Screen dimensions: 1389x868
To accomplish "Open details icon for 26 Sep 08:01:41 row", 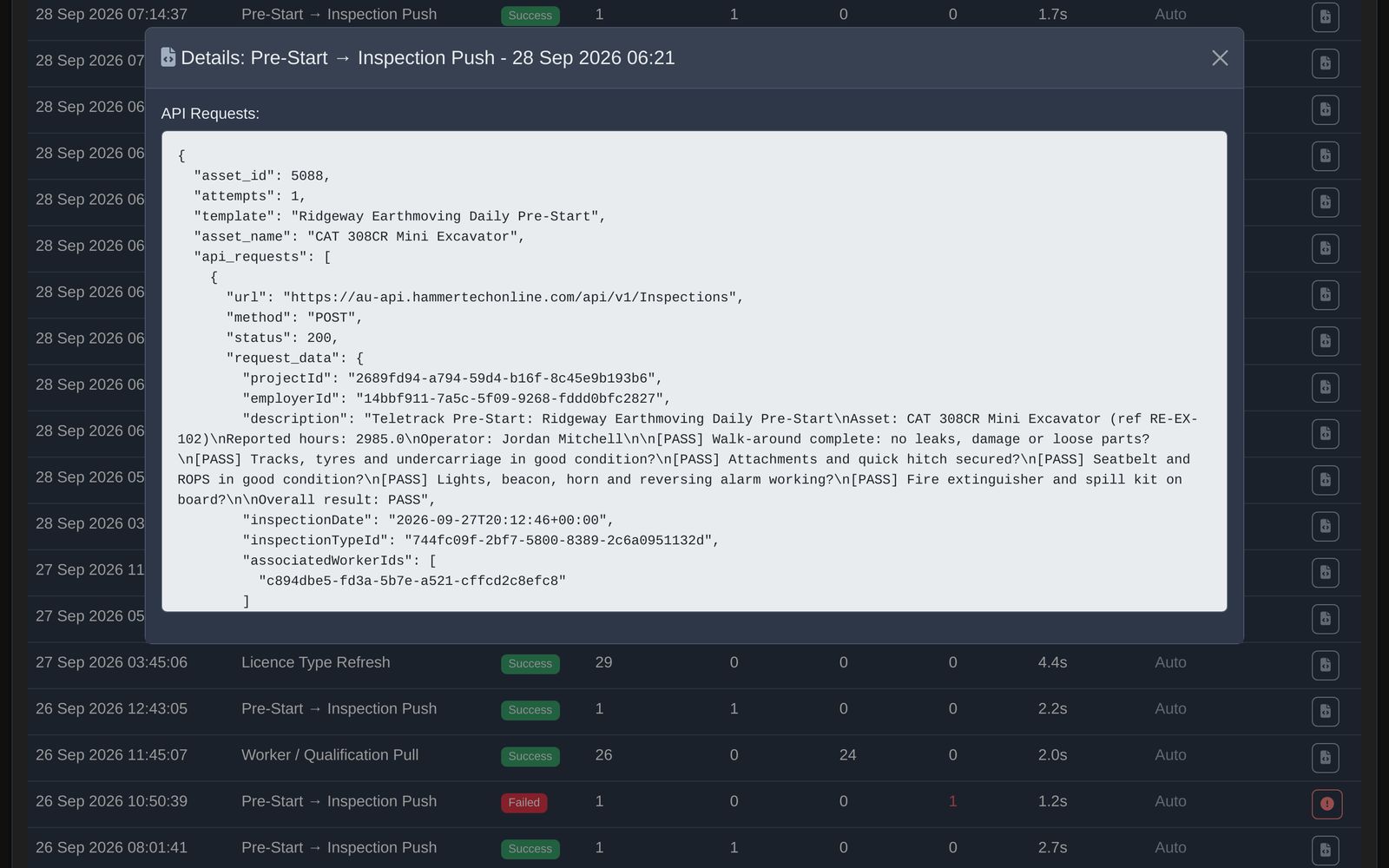I will (1325, 850).
